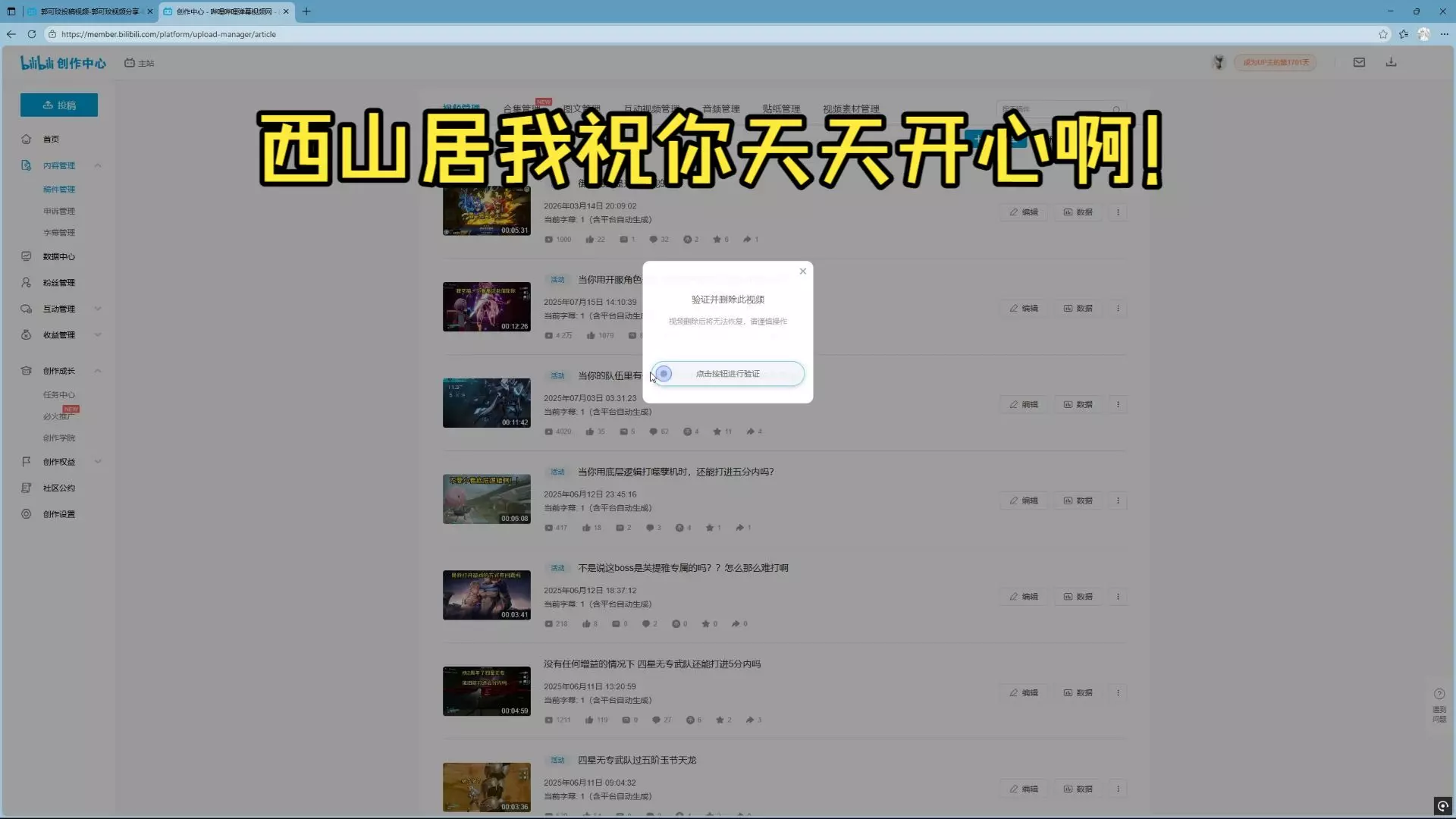The image size is (1456, 819).
Task: Open the messages envelope icon
Action: coord(1359,63)
